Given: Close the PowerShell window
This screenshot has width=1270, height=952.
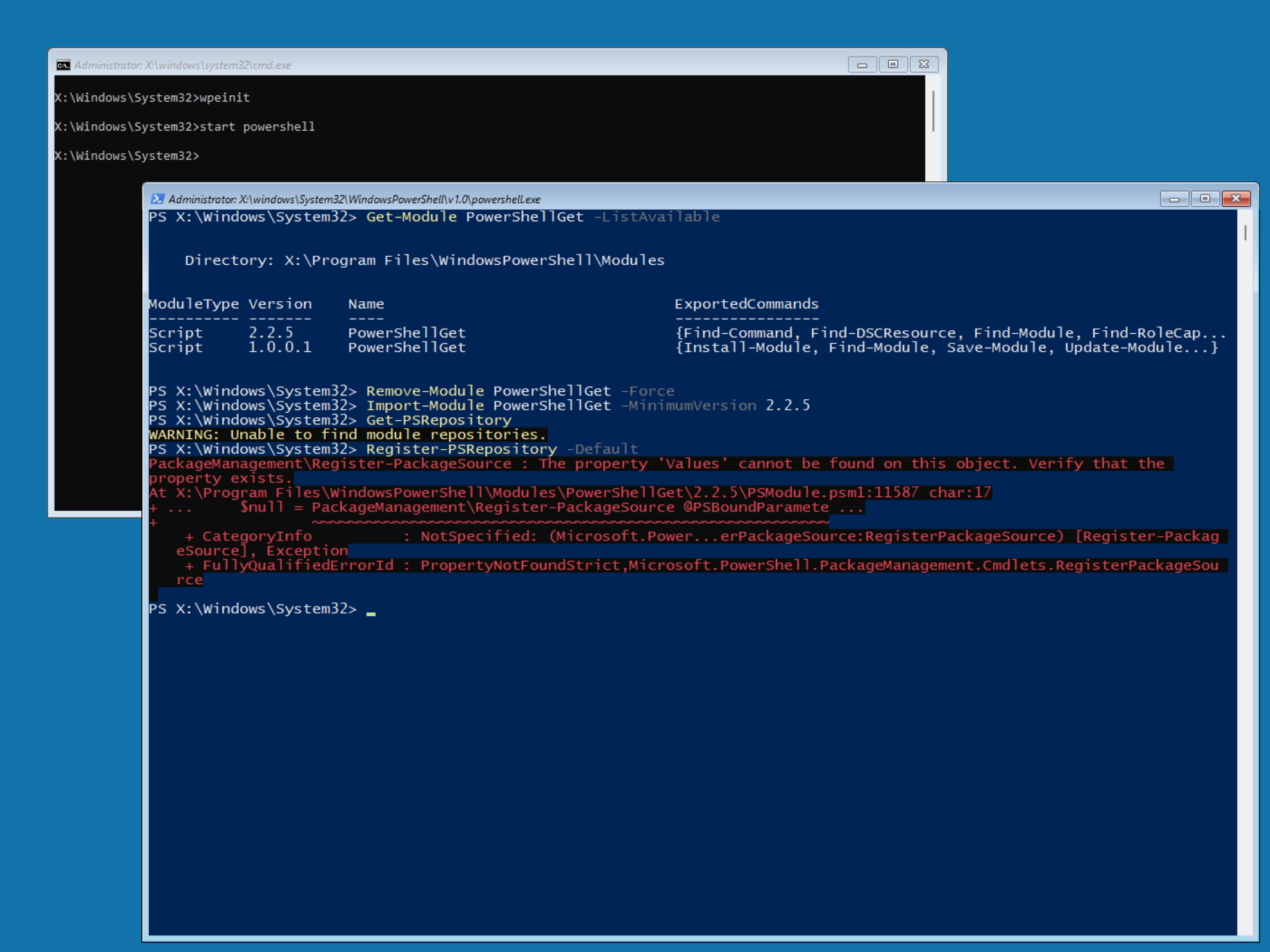Looking at the screenshot, I should point(1236,199).
